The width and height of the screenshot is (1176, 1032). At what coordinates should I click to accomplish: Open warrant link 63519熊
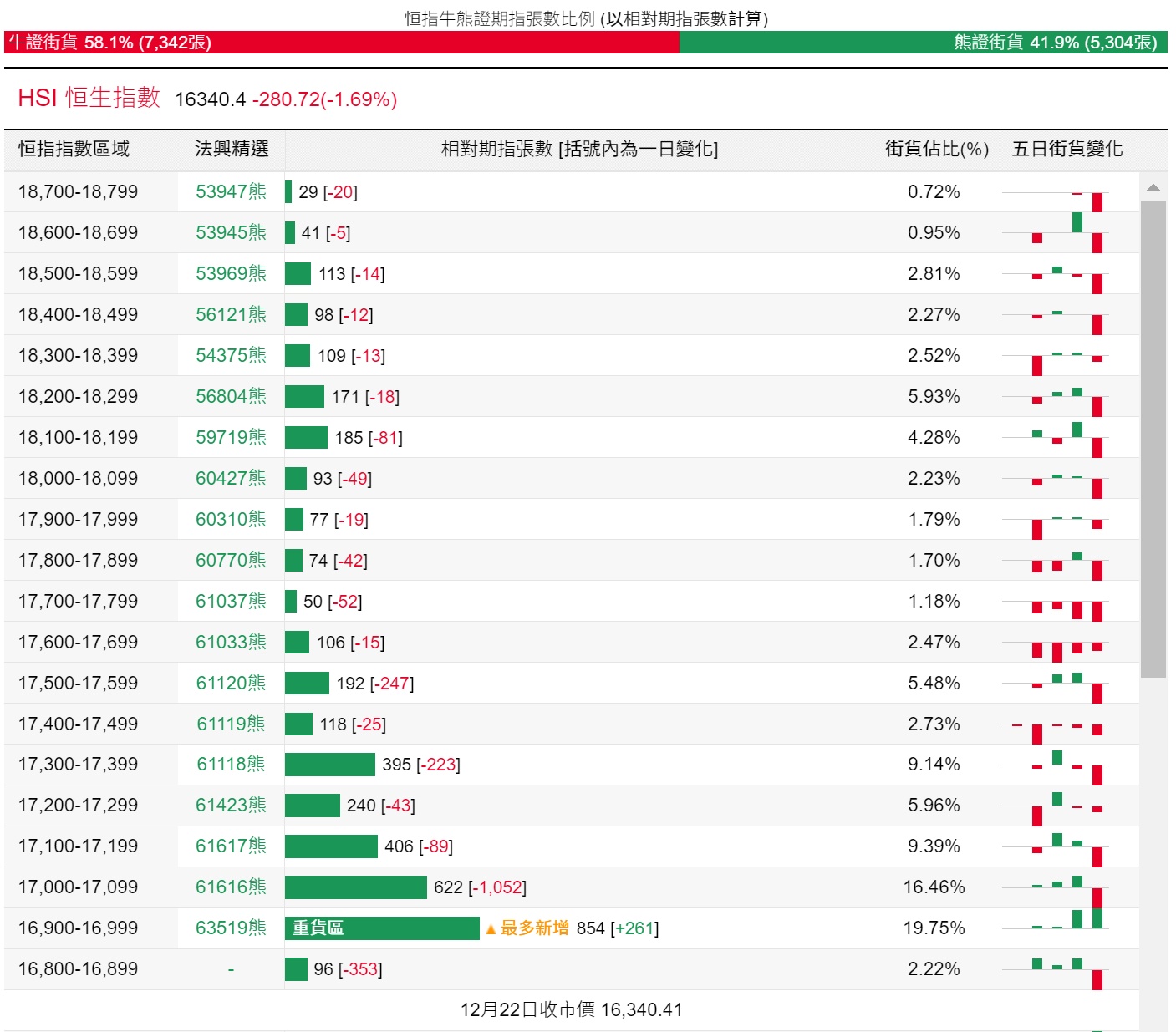pyautogui.click(x=231, y=928)
